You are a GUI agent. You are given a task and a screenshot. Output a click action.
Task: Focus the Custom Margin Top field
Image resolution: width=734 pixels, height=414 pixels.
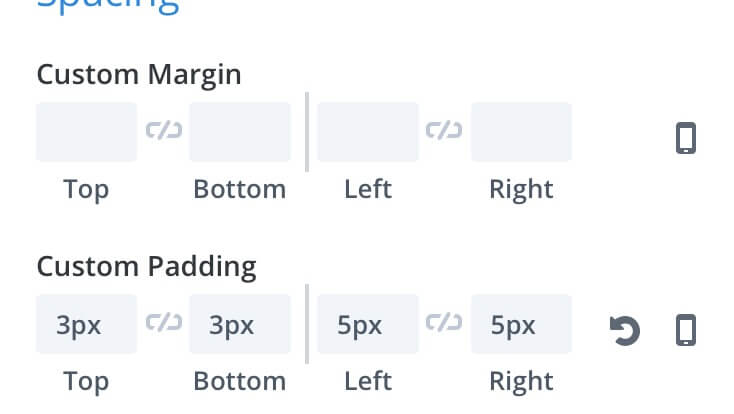87,132
